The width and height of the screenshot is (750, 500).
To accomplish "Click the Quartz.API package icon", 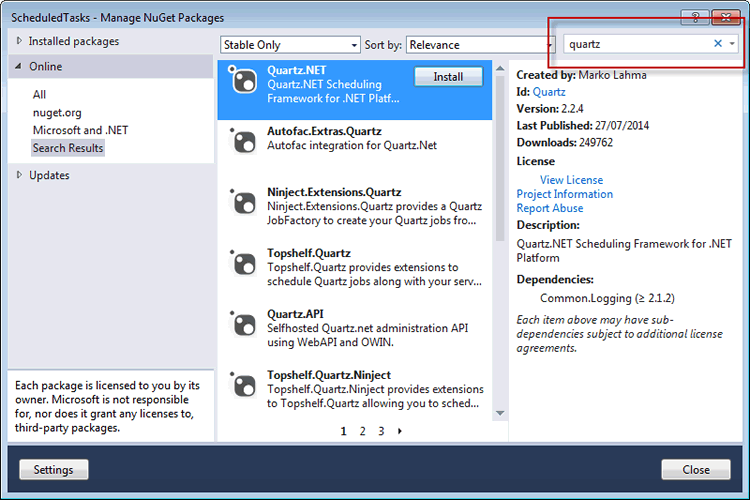I will click(x=243, y=324).
